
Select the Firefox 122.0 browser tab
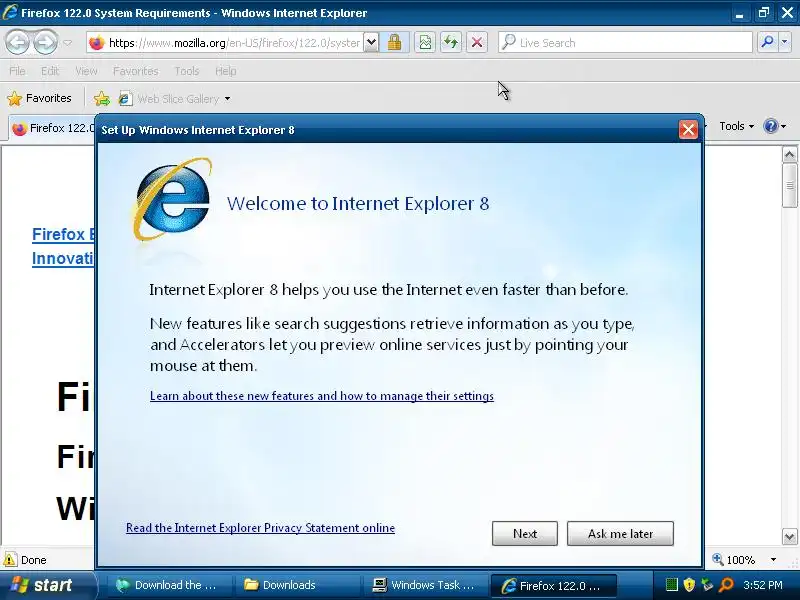pyautogui.click(x=53, y=128)
